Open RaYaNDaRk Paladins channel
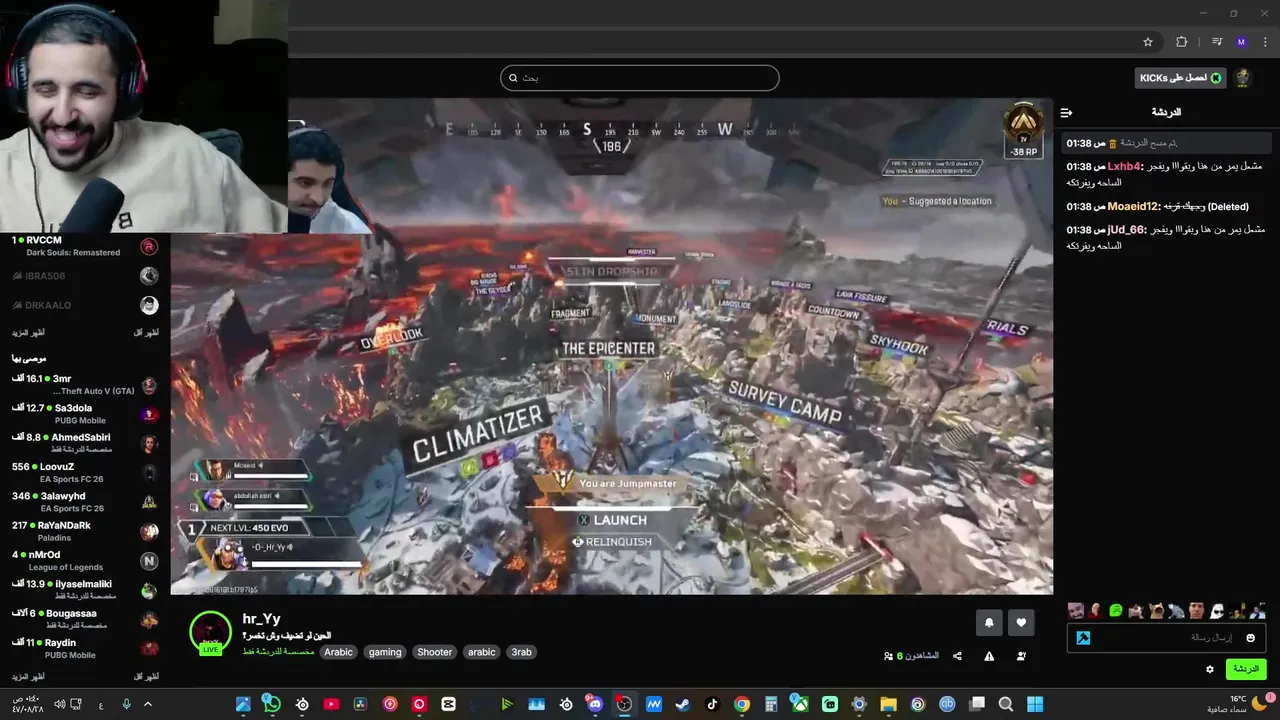Screen dimensions: 1280x720 point(85,531)
